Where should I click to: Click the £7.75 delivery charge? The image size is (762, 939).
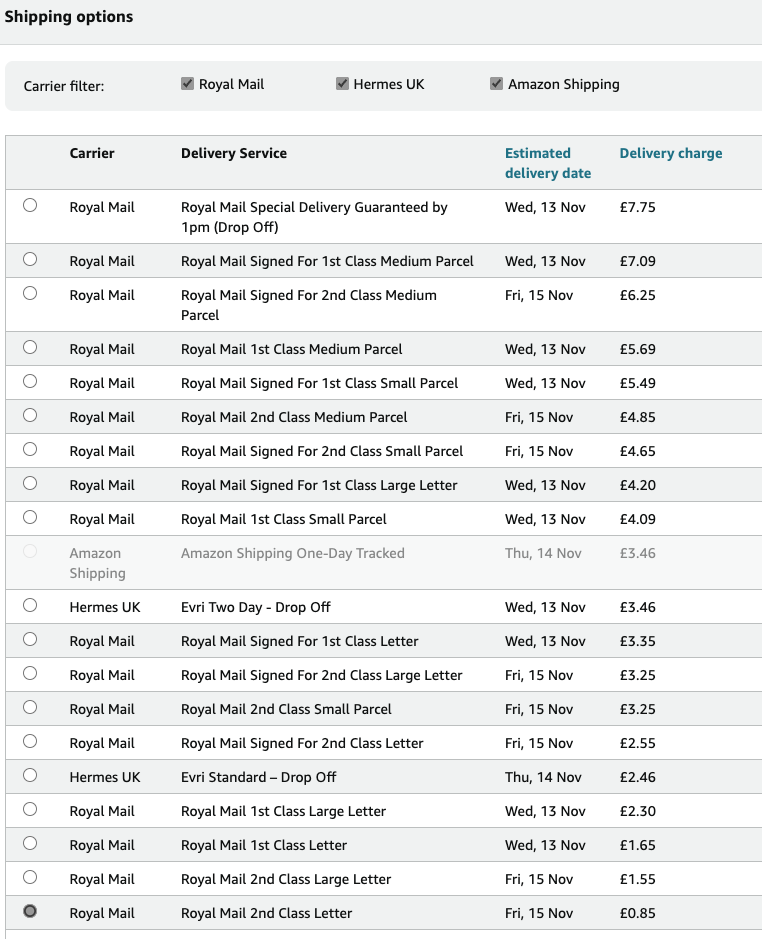tap(637, 207)
